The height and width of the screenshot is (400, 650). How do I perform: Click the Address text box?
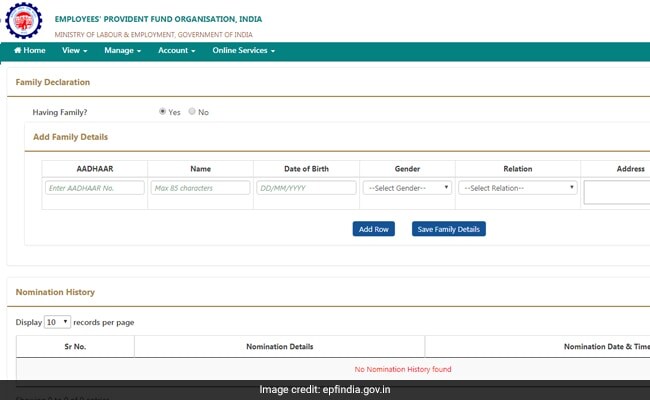click(616, 191)
